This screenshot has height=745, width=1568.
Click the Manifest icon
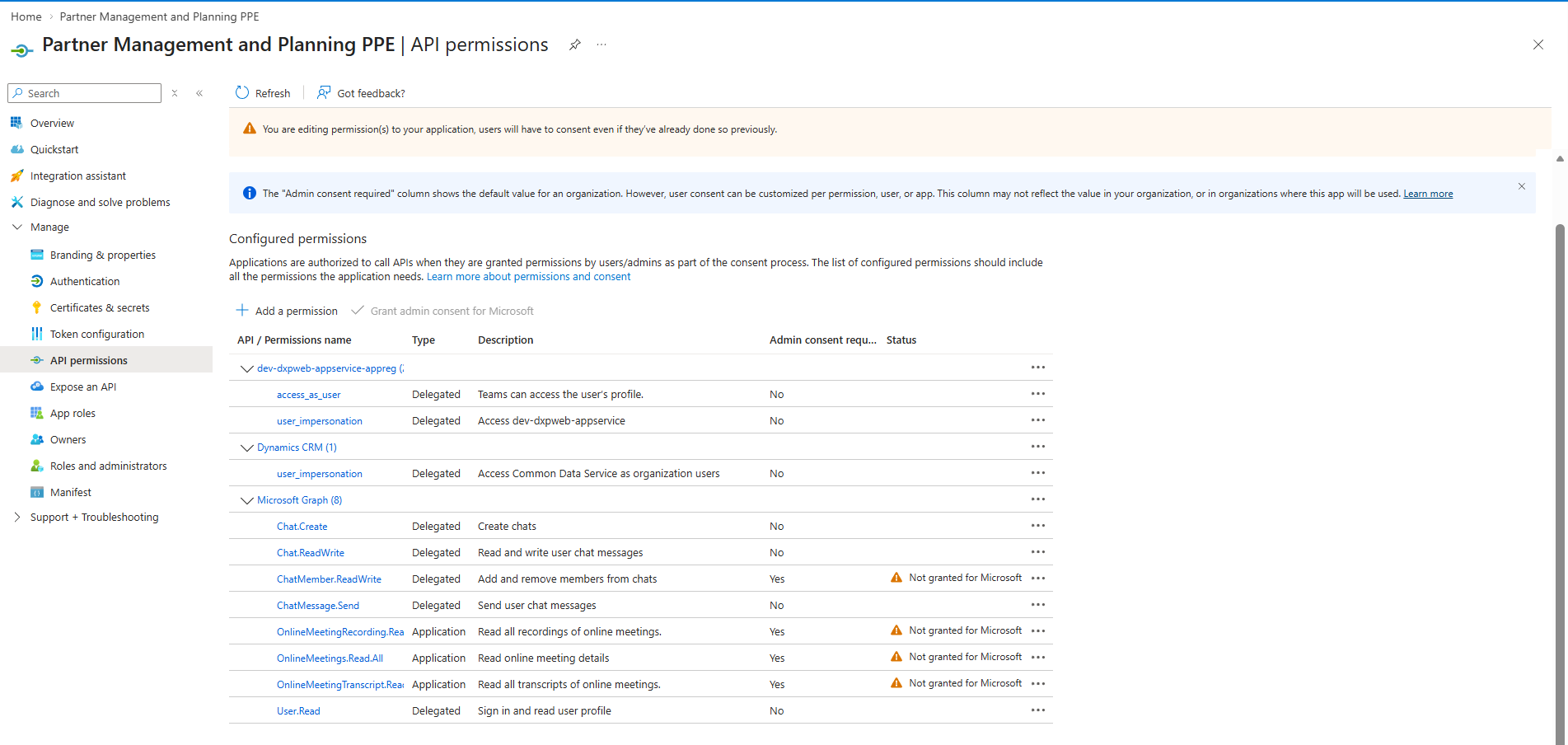[36, 492]
